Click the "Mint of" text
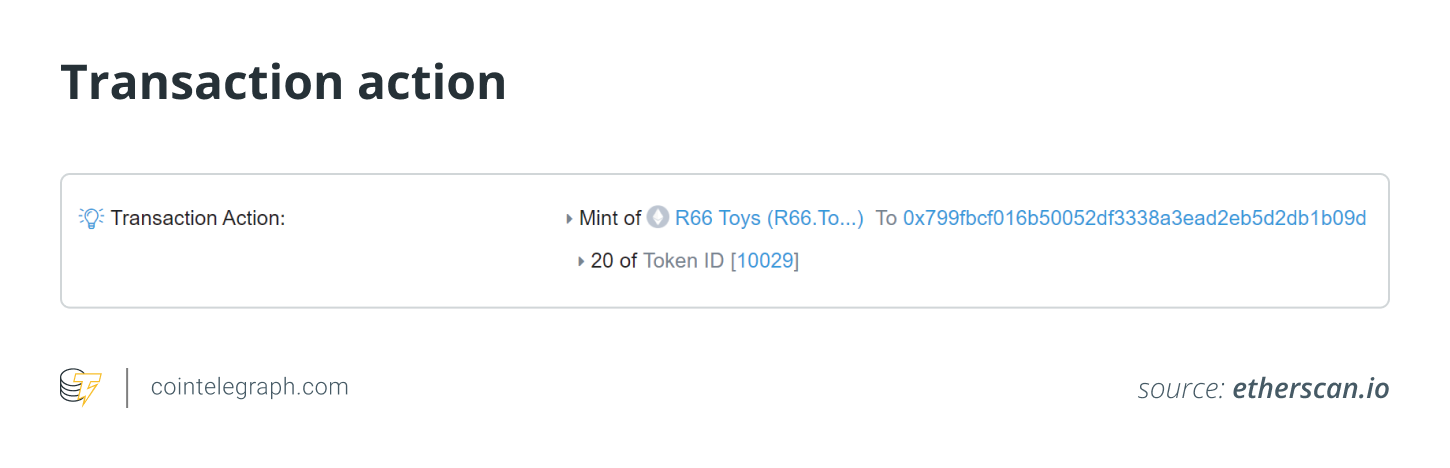 (x=610, y=218)
